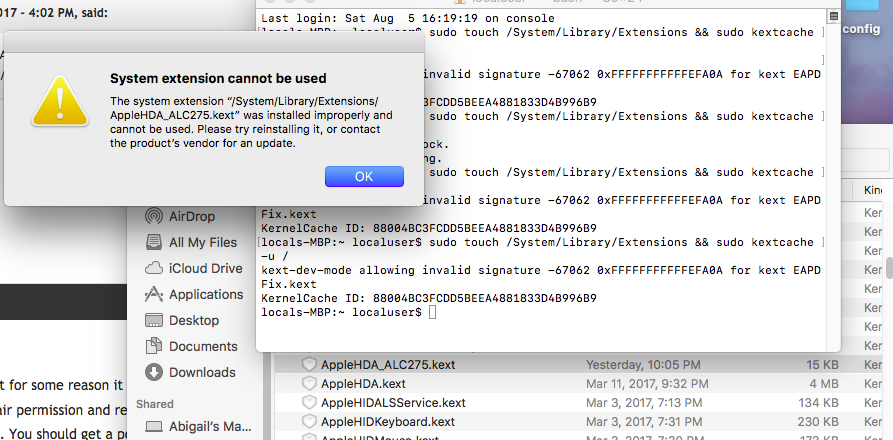Image resolution: width=893 pixels, height=440 pixels.
Task: Click OK in the system extension alert
Action: point(364,177)
